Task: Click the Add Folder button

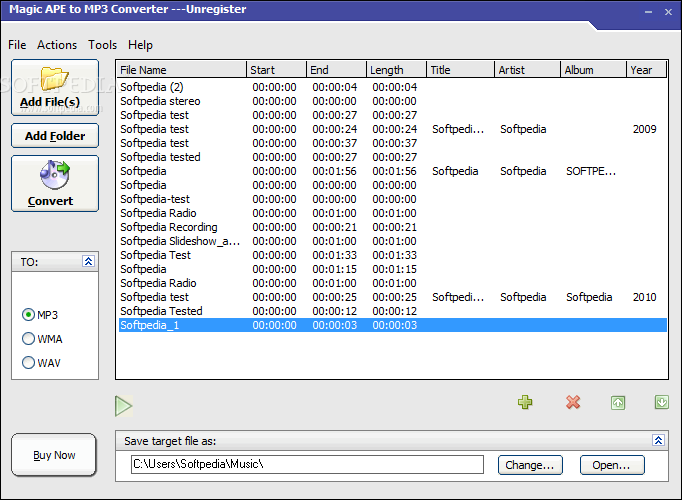Action: tap(55, 136)
